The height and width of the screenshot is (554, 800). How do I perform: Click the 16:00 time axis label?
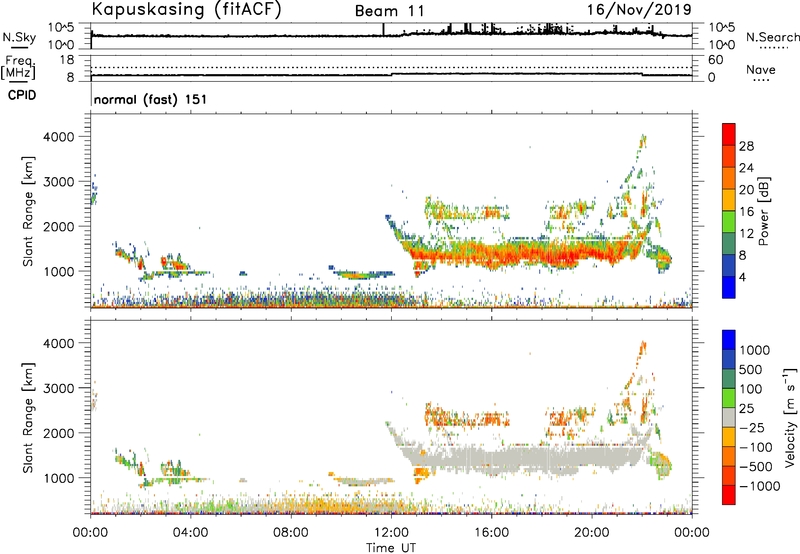coord(491,533)
